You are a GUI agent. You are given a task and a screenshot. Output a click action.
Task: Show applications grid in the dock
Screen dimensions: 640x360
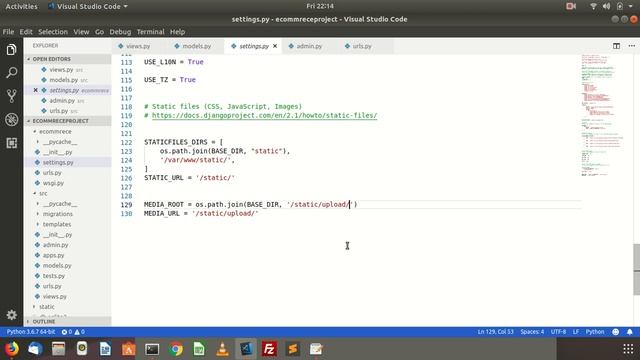click(x=628, y=349)
